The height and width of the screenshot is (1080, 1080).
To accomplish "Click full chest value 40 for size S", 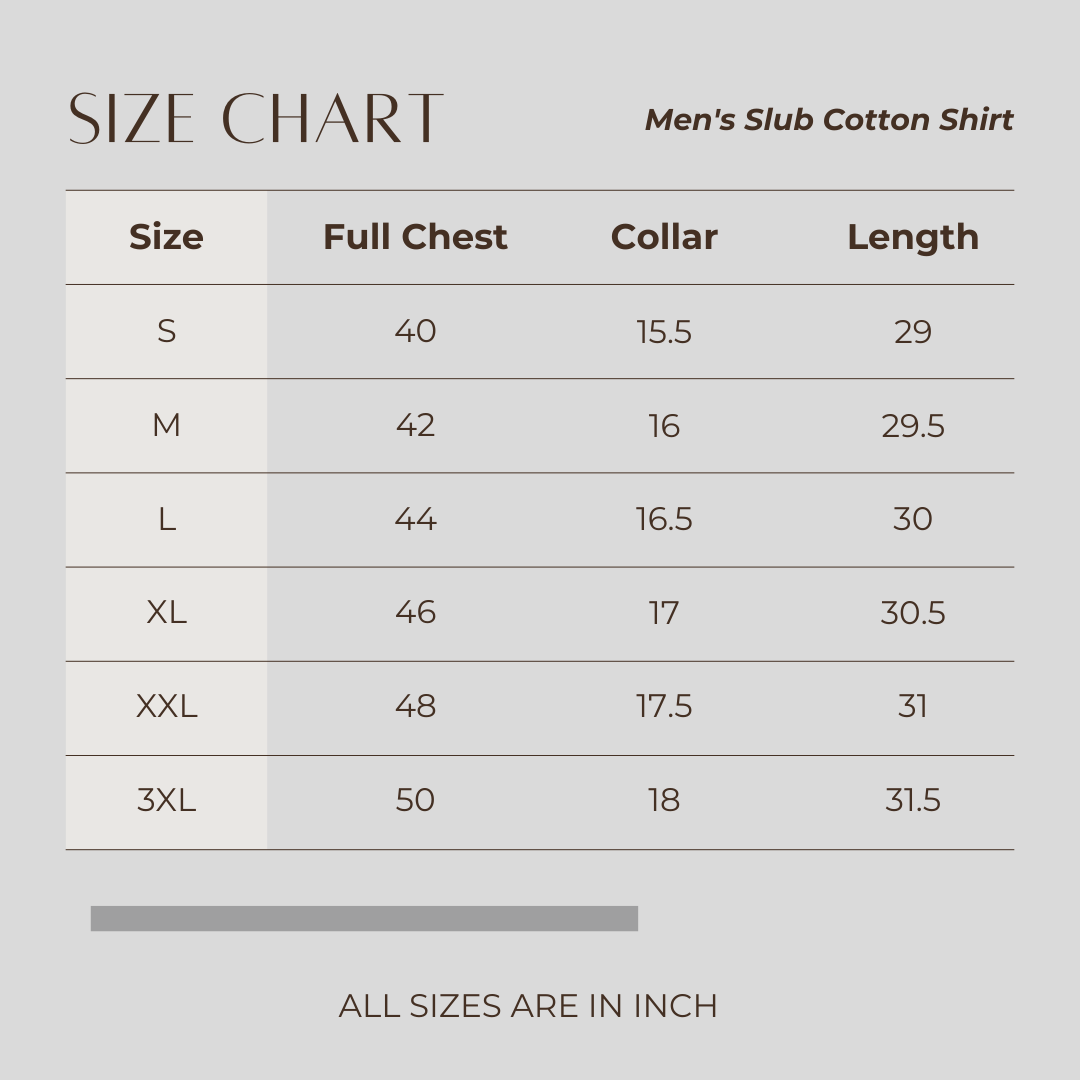I will 415,331.
